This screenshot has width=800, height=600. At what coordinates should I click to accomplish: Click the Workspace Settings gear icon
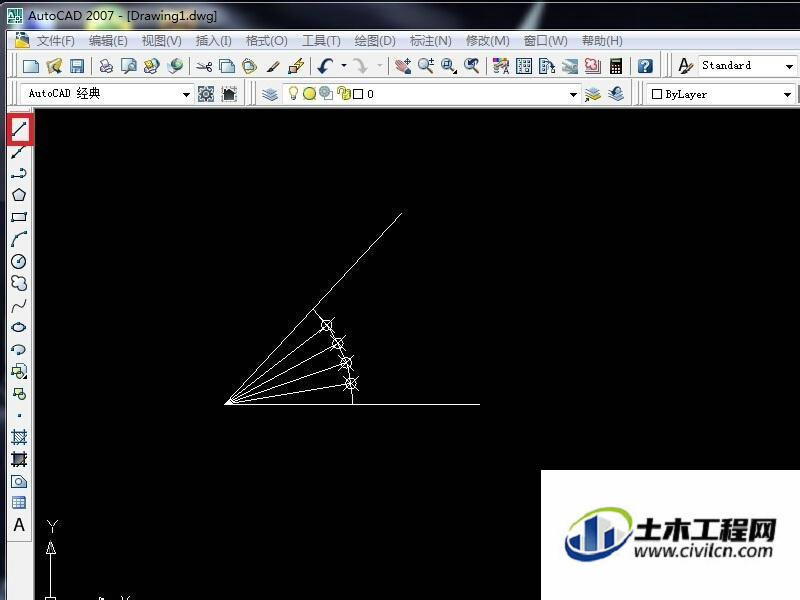click(206, 94)
